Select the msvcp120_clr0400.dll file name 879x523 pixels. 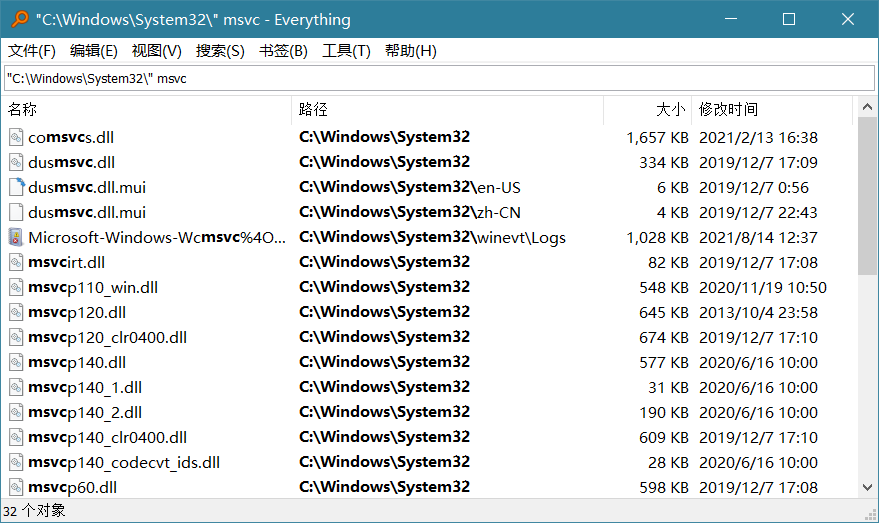[108, 337]
